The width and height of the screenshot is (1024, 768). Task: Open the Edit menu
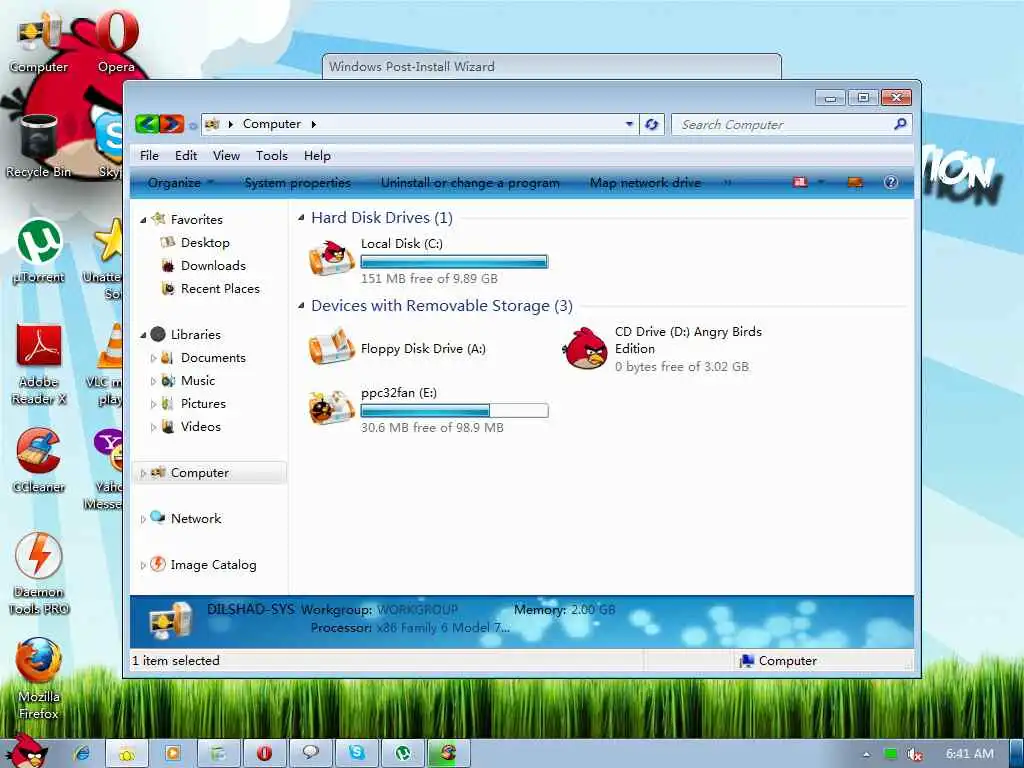point(185,155)
